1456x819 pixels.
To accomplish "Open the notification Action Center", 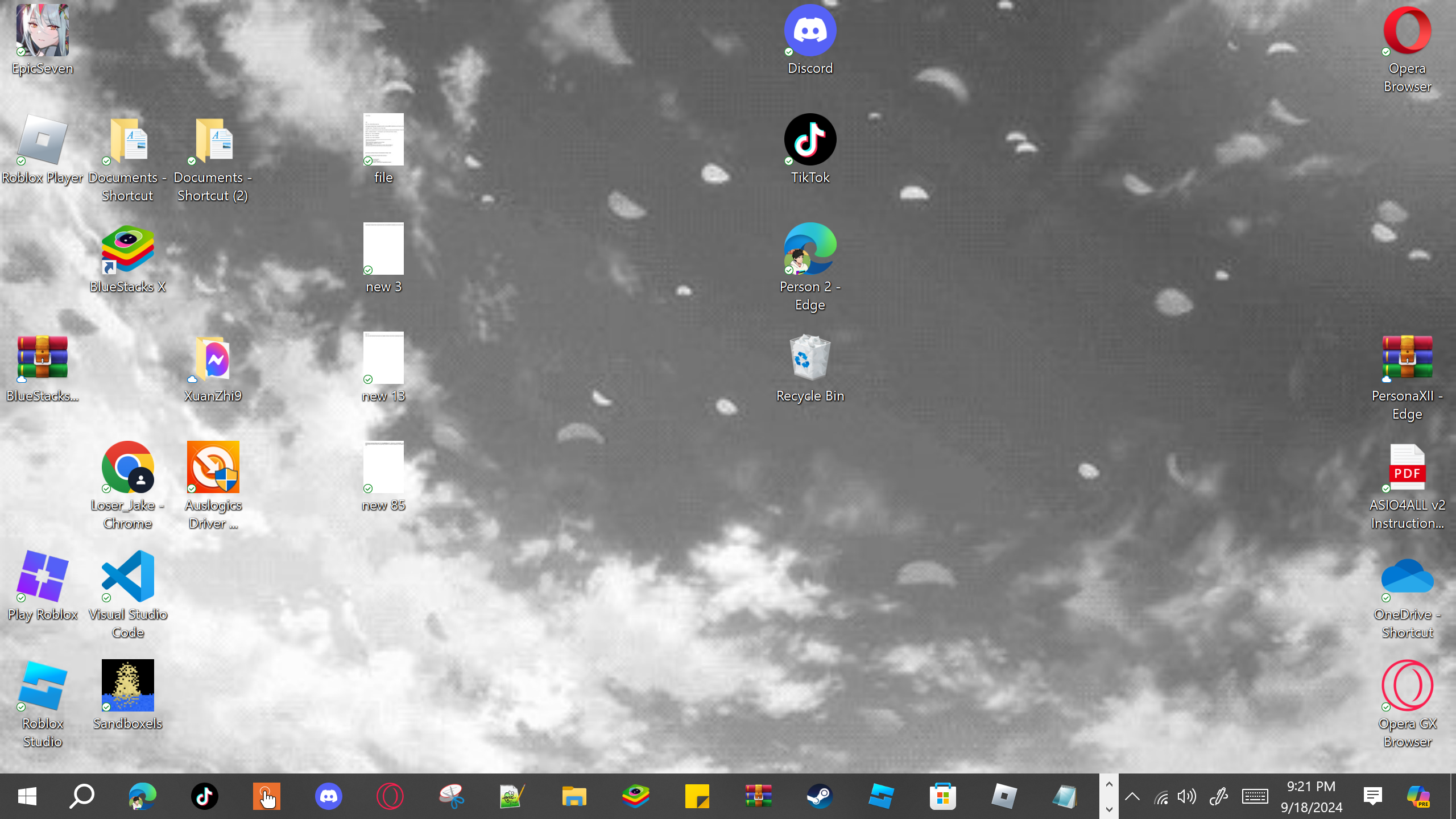I will click(1372, 796).
